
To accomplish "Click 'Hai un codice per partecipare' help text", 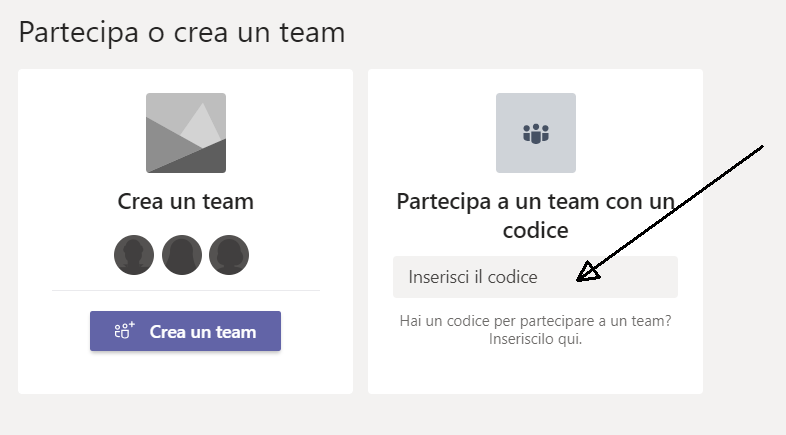I will pos(535,321).
